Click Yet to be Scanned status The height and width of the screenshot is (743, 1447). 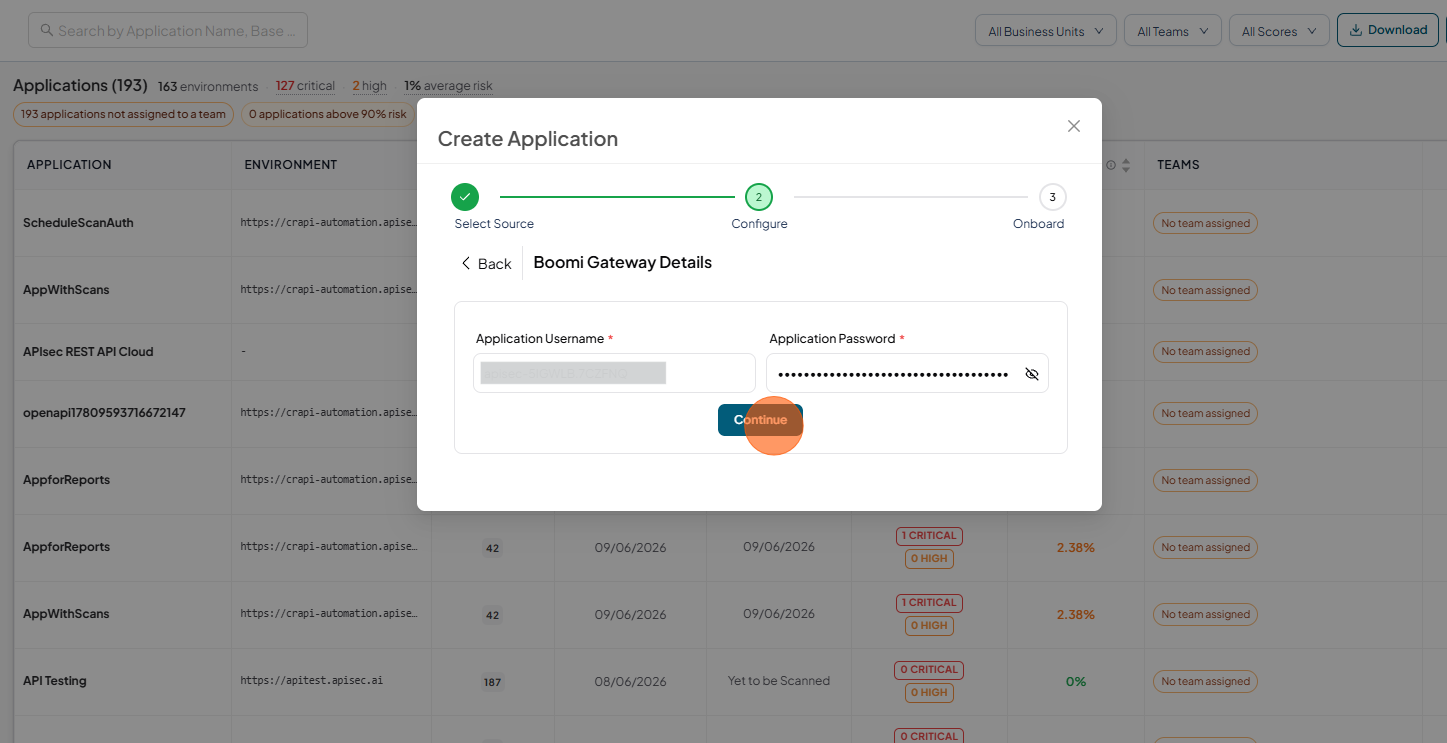[x=779, y=681]
